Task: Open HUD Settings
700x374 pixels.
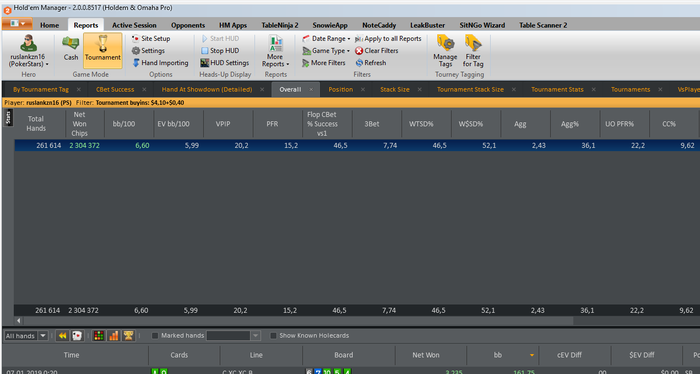Action: pos(225,63)
